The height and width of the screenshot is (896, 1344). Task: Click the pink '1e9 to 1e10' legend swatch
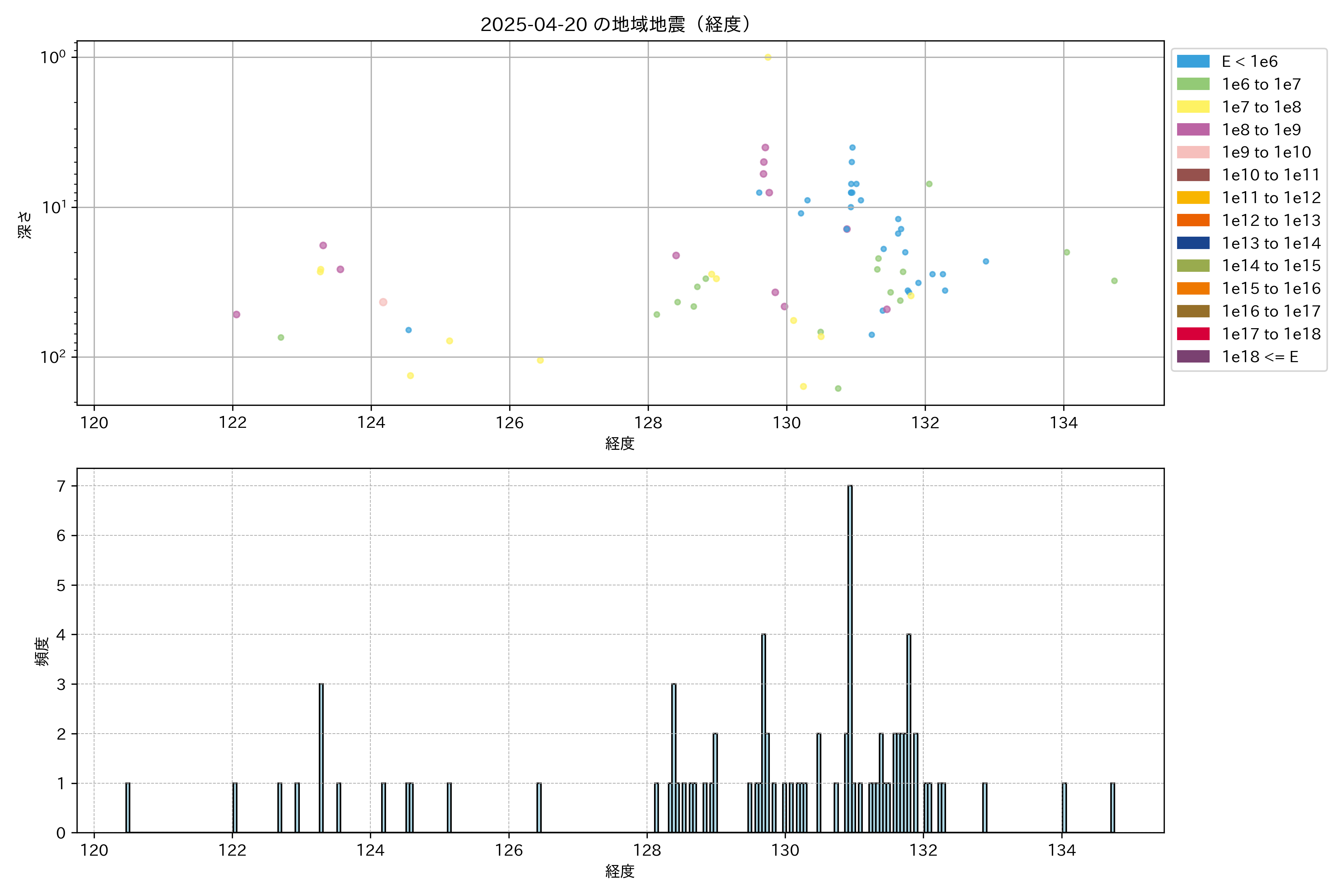click(1193, 152)
